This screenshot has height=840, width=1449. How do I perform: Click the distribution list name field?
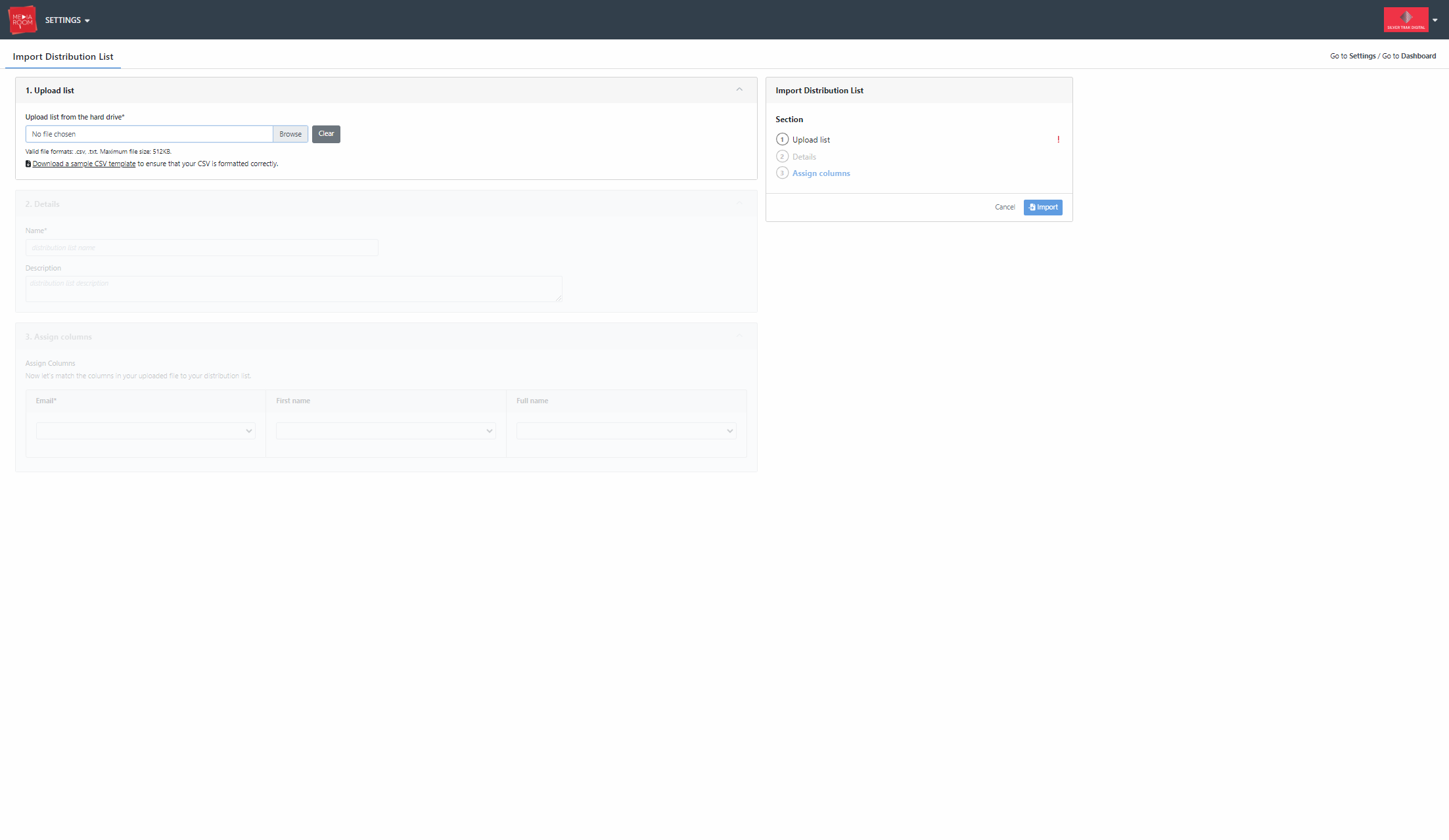(x=202, y=248)
